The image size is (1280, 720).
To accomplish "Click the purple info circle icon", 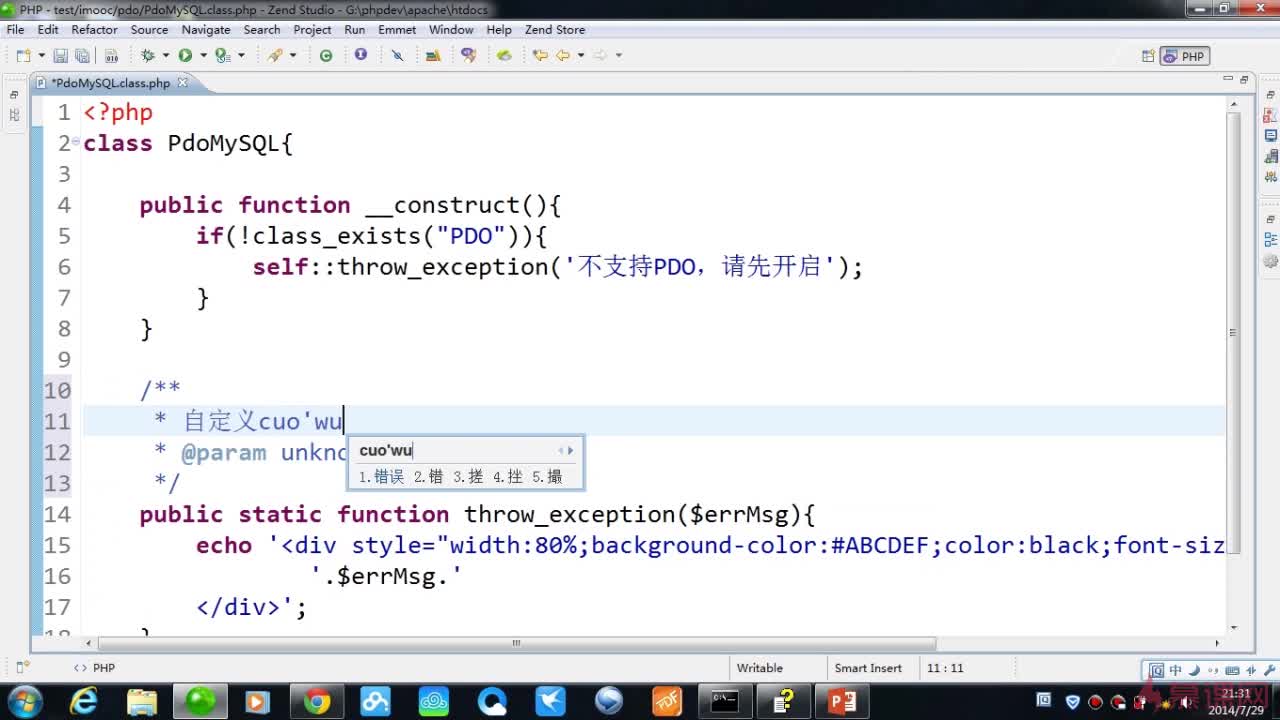I will 361,56.
